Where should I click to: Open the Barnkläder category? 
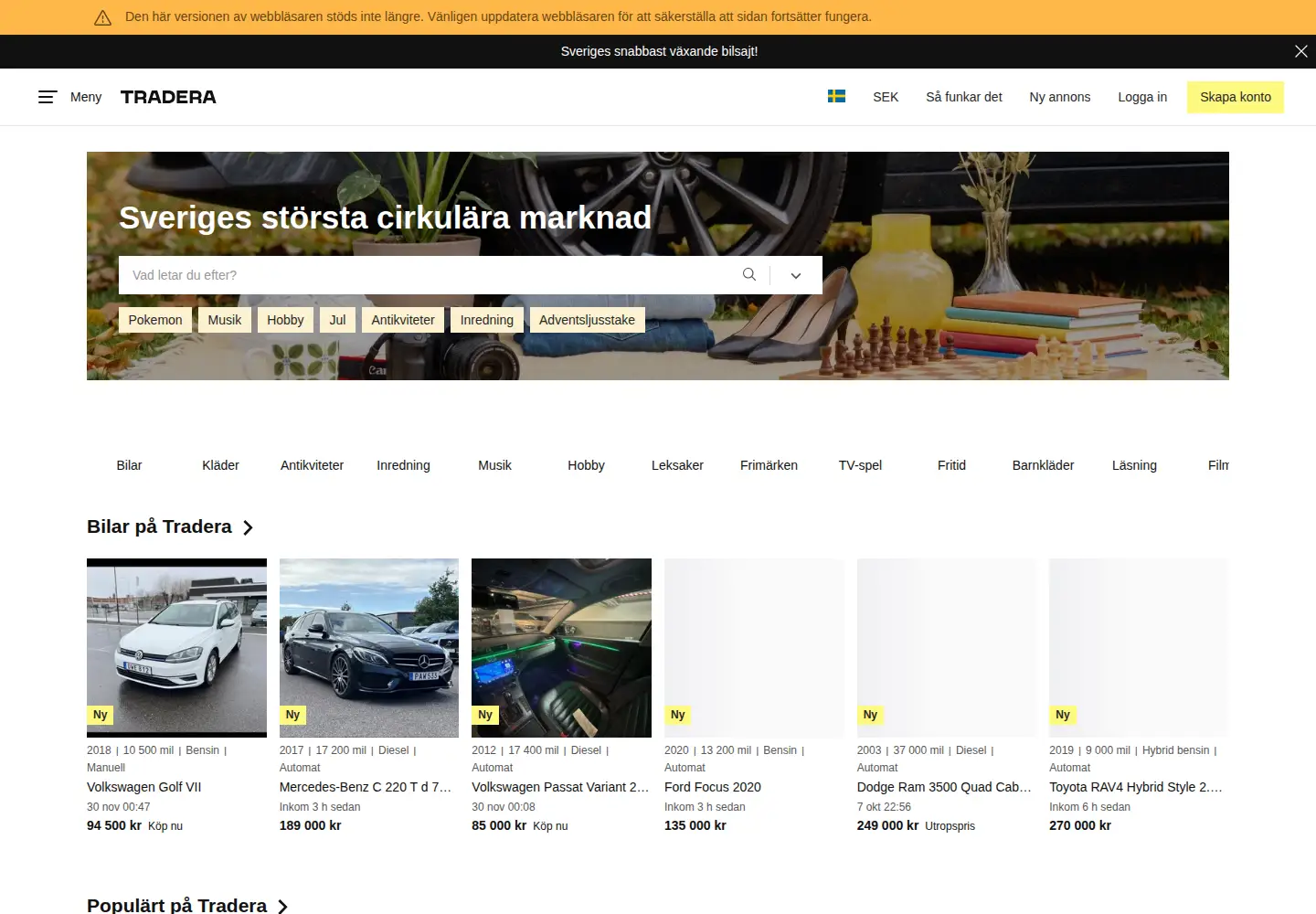(1043, 465)
